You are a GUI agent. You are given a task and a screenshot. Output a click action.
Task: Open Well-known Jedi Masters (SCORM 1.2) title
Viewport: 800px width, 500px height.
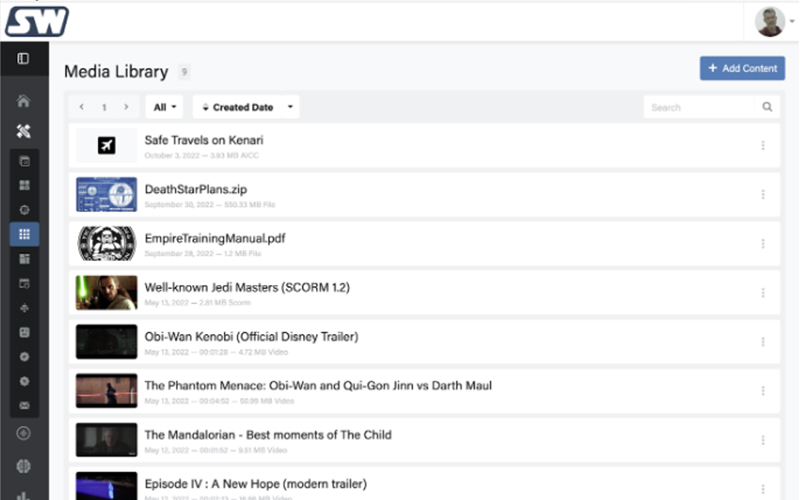(247, 287)
